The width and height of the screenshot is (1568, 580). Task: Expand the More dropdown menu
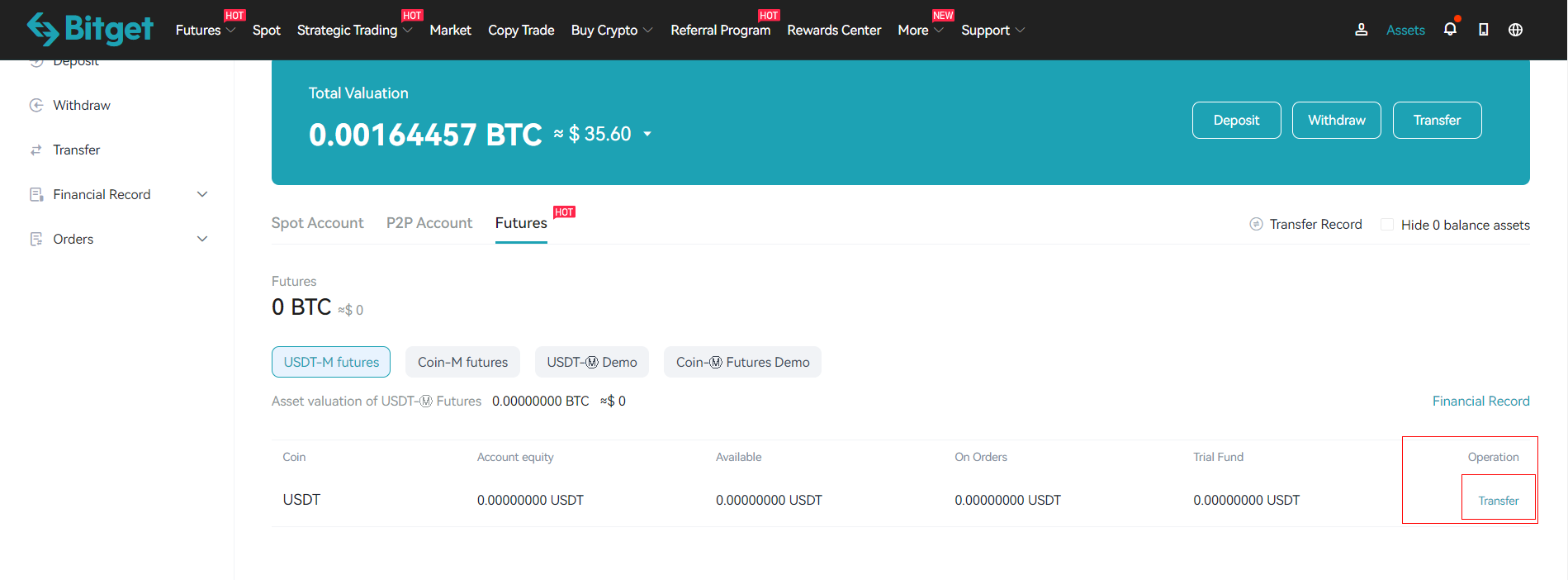tap(938, 30)
